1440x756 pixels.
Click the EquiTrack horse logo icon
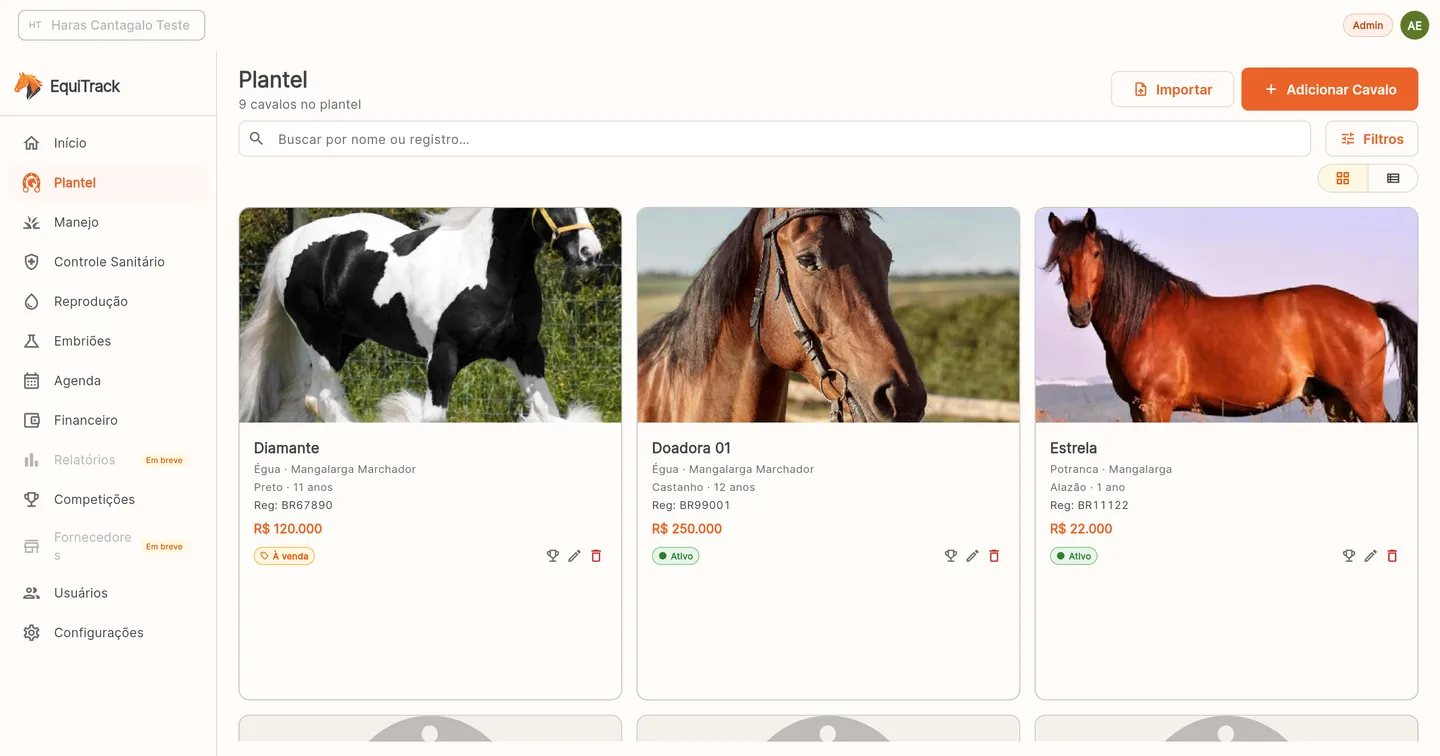click(x=28, y=86)
